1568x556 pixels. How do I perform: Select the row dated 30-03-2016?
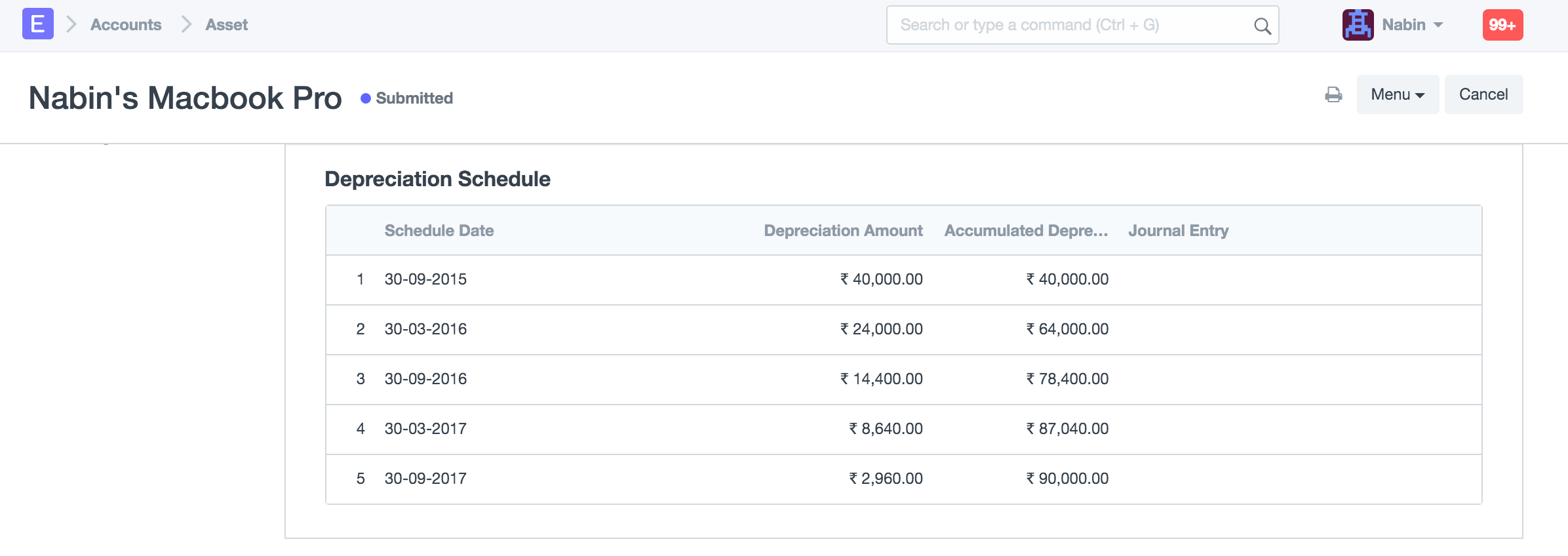coord(425,329)
